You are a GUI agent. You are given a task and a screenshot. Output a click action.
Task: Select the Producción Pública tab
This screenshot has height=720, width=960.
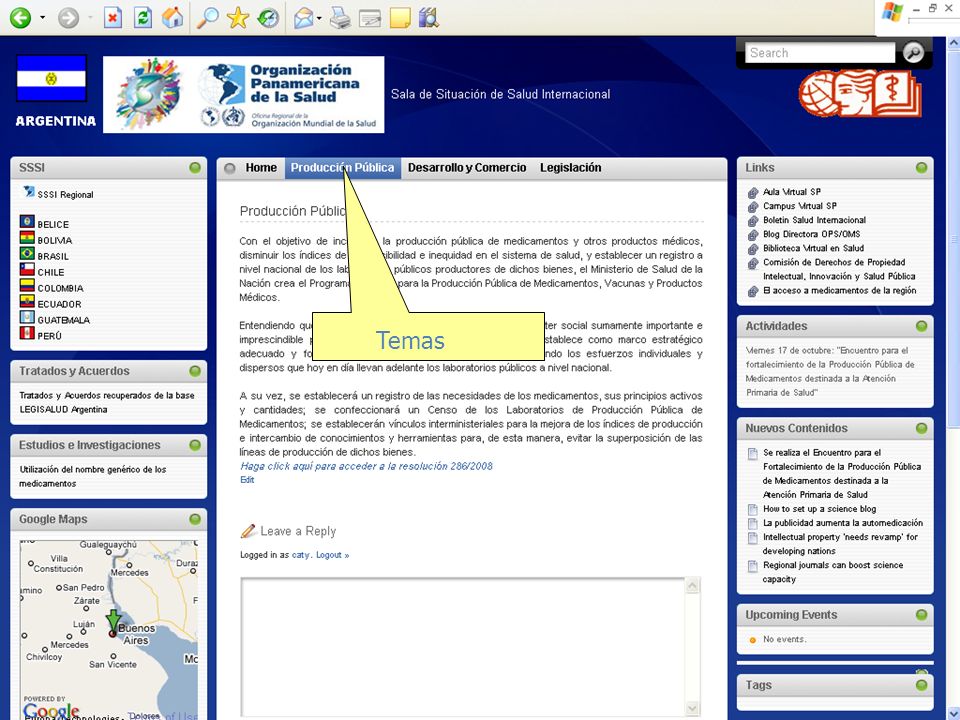342,168
